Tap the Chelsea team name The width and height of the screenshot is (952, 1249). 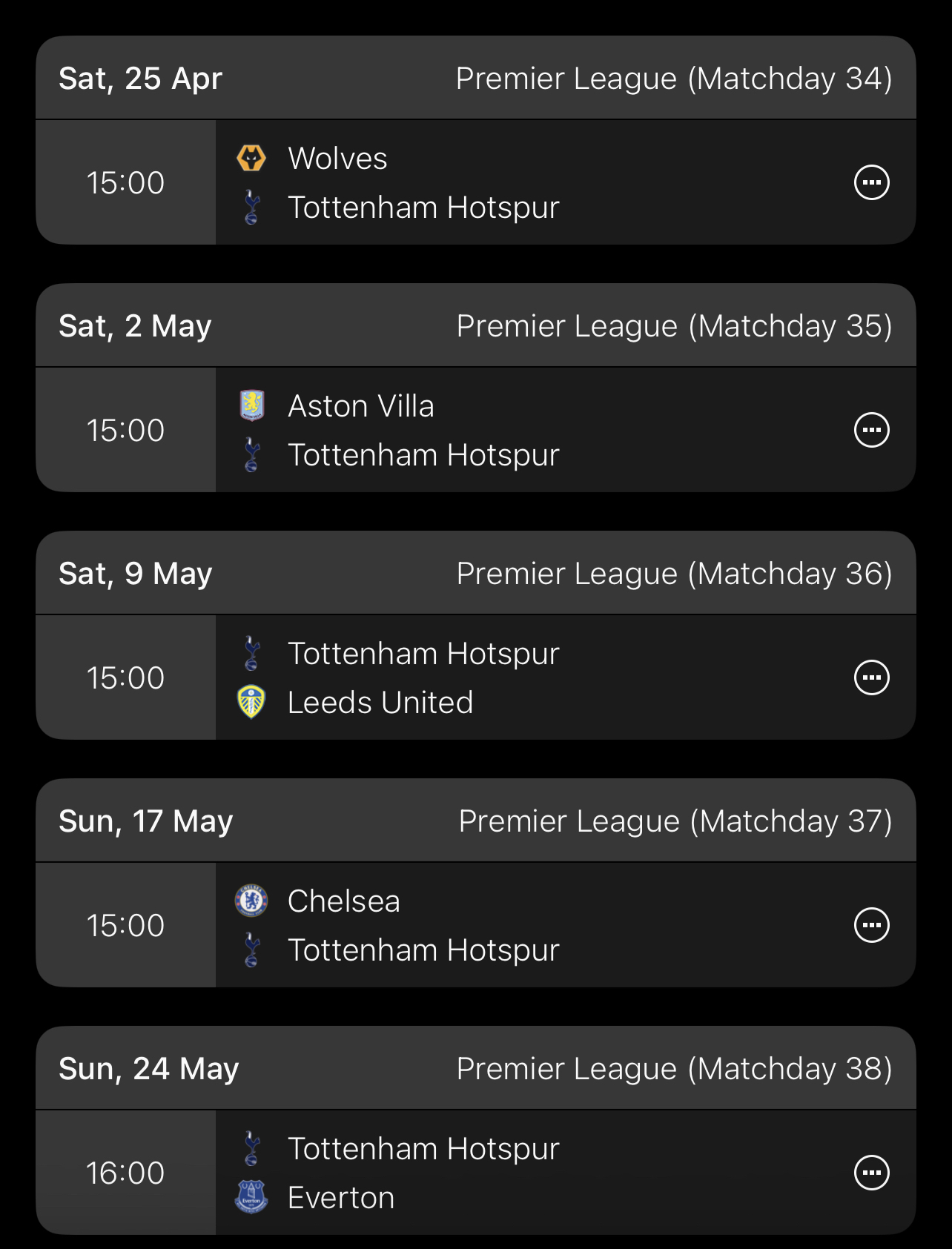[x=343, y=901]
